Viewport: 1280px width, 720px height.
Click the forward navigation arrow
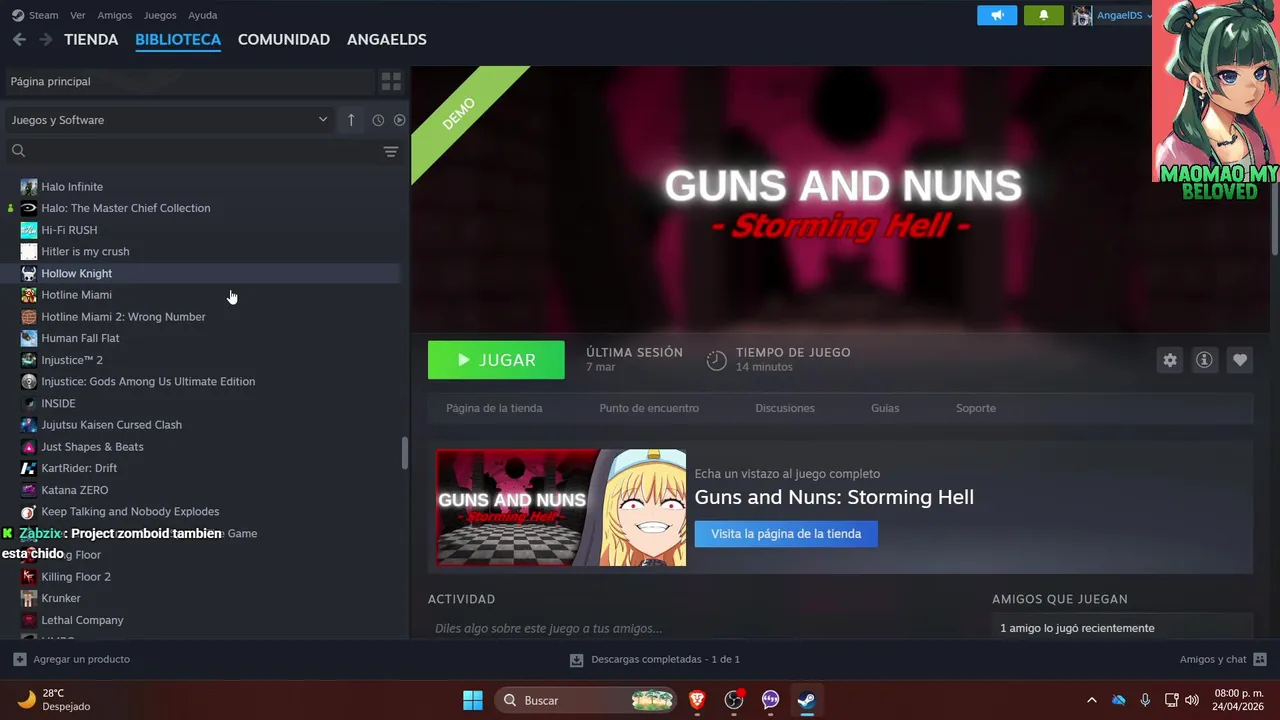coord(46,39)
